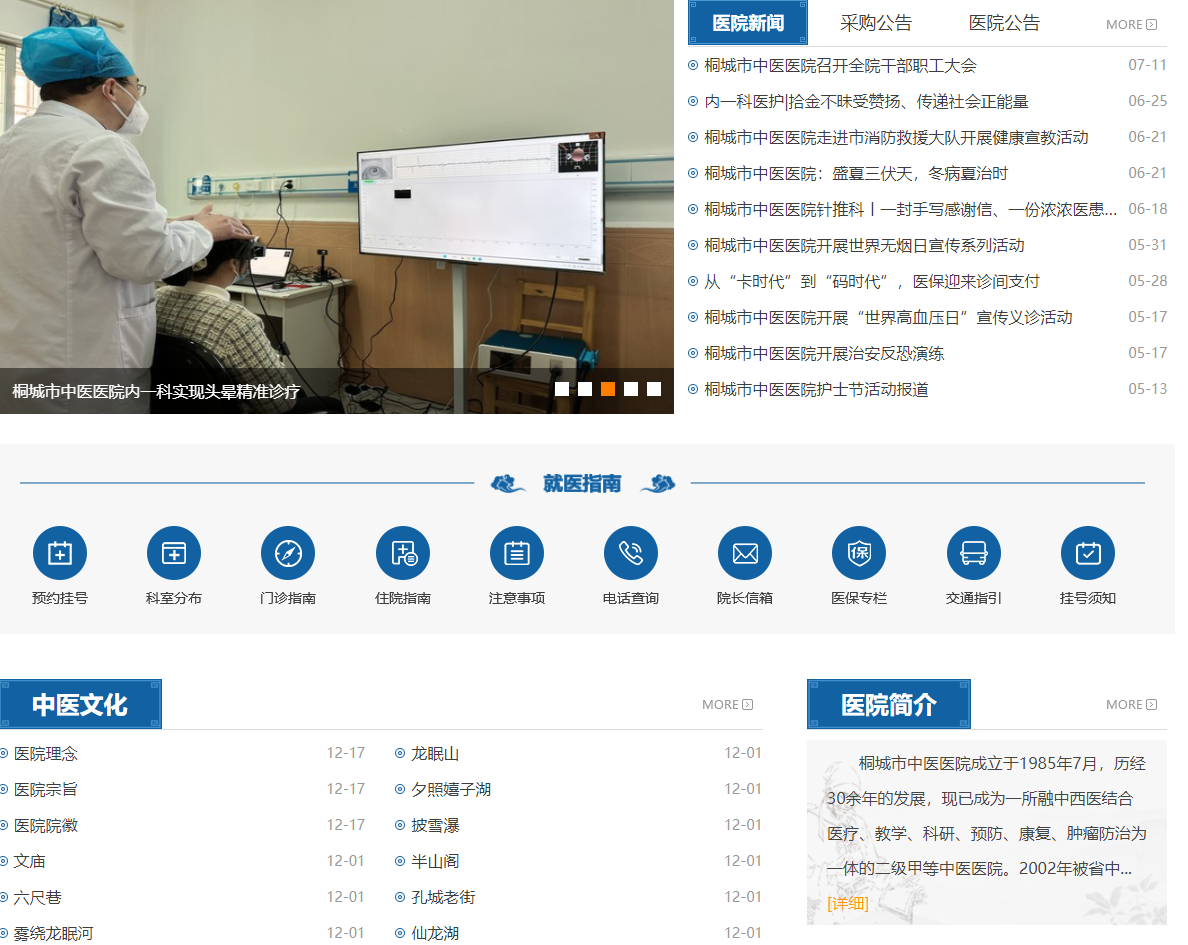Viewport: 1188px width, 945px height.
Task: Open 文庙 culture entry
Action: [x=30, y=861]
